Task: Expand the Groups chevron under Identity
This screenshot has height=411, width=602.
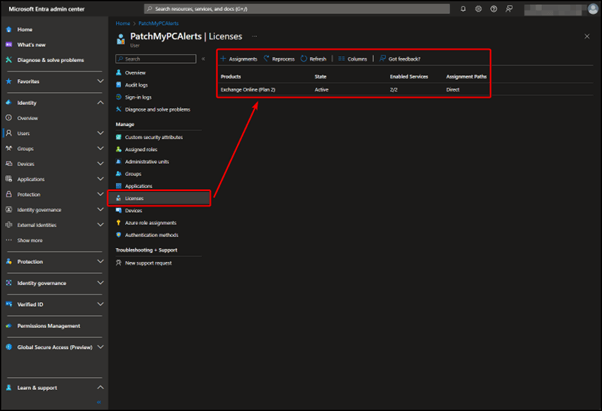Action: 100,149
